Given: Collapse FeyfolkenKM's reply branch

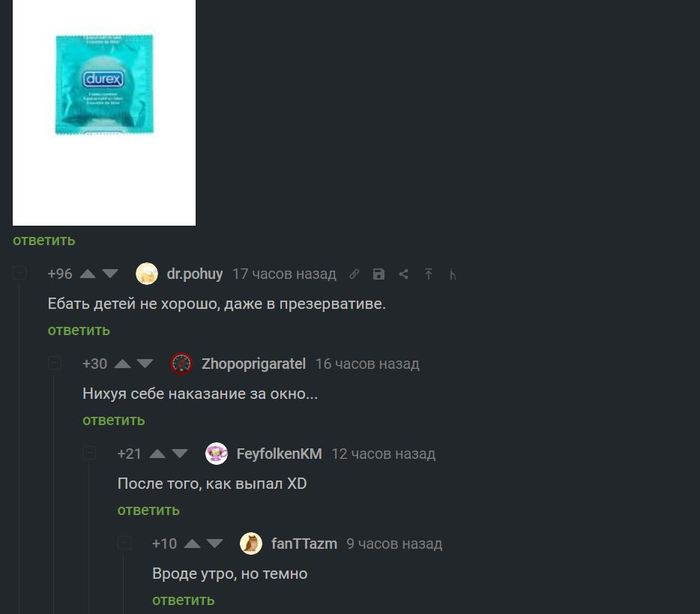Looking at the screenshot, I should (89, 452).
